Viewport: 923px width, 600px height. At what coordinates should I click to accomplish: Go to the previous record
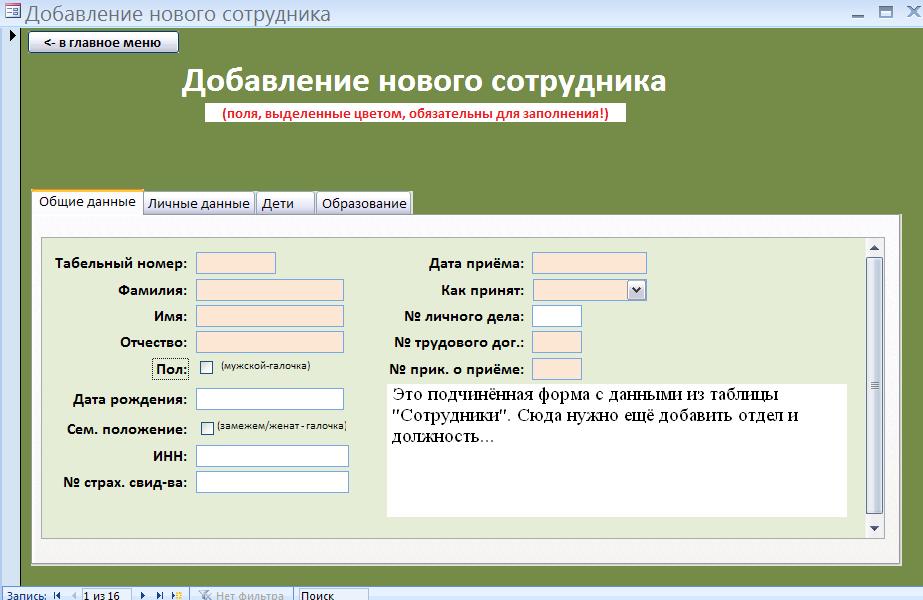[x=74, y=595]
